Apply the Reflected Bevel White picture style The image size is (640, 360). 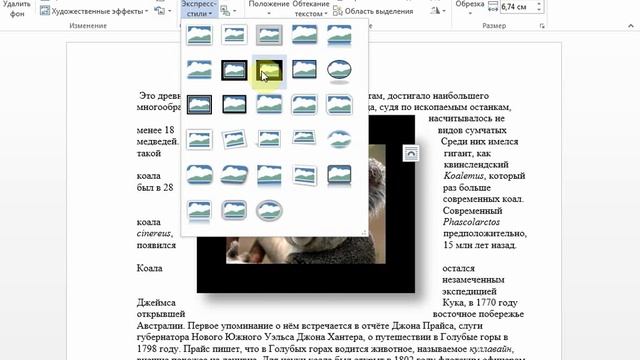(199, 211)
